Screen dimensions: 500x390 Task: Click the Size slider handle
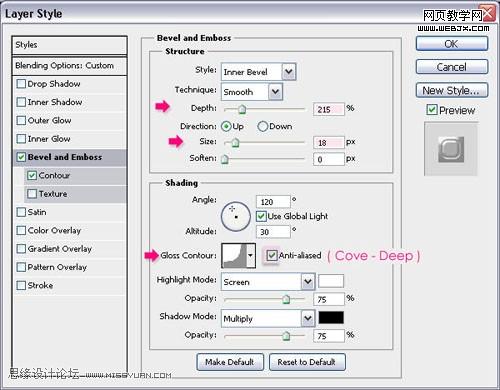click(x=235, y=143)
